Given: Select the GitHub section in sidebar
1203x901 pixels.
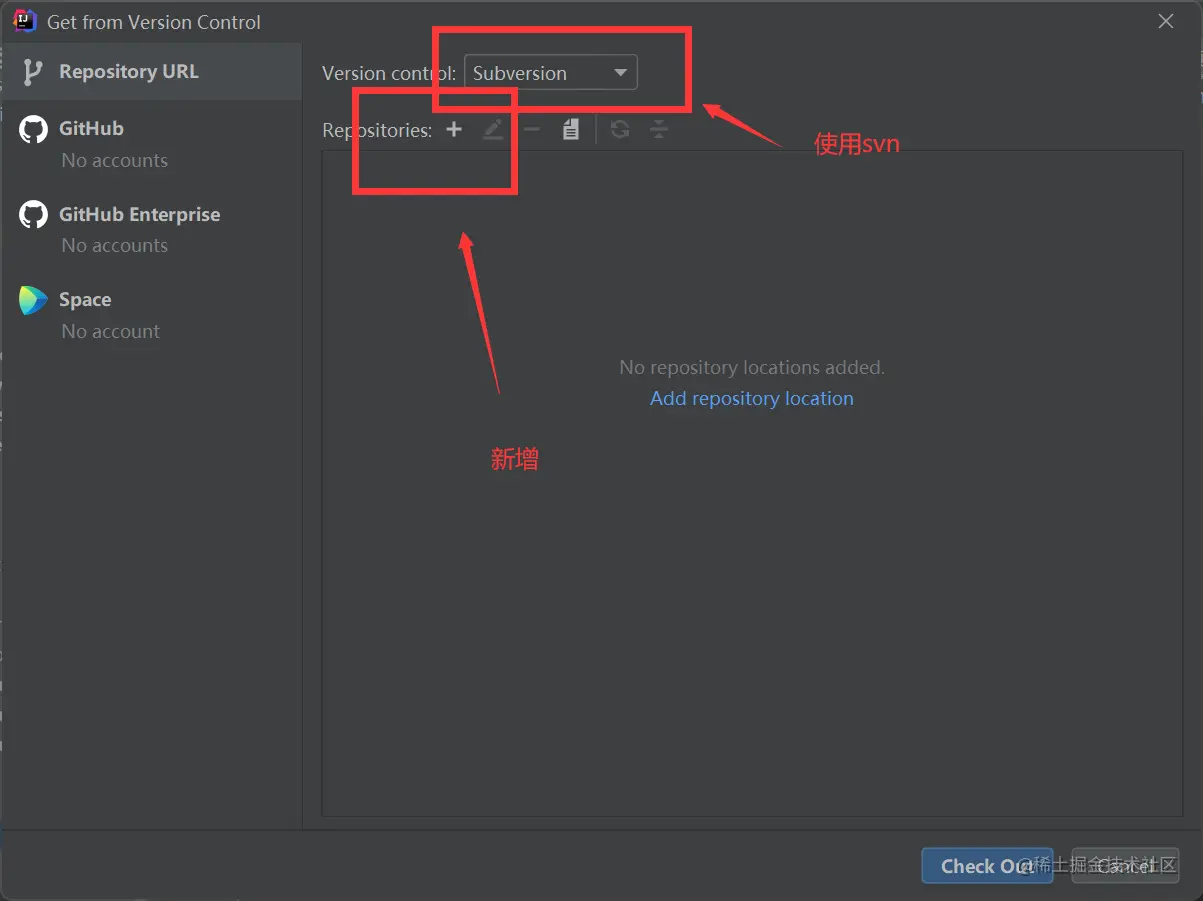Looking at the screenshot, I should [x=151, y=143].
